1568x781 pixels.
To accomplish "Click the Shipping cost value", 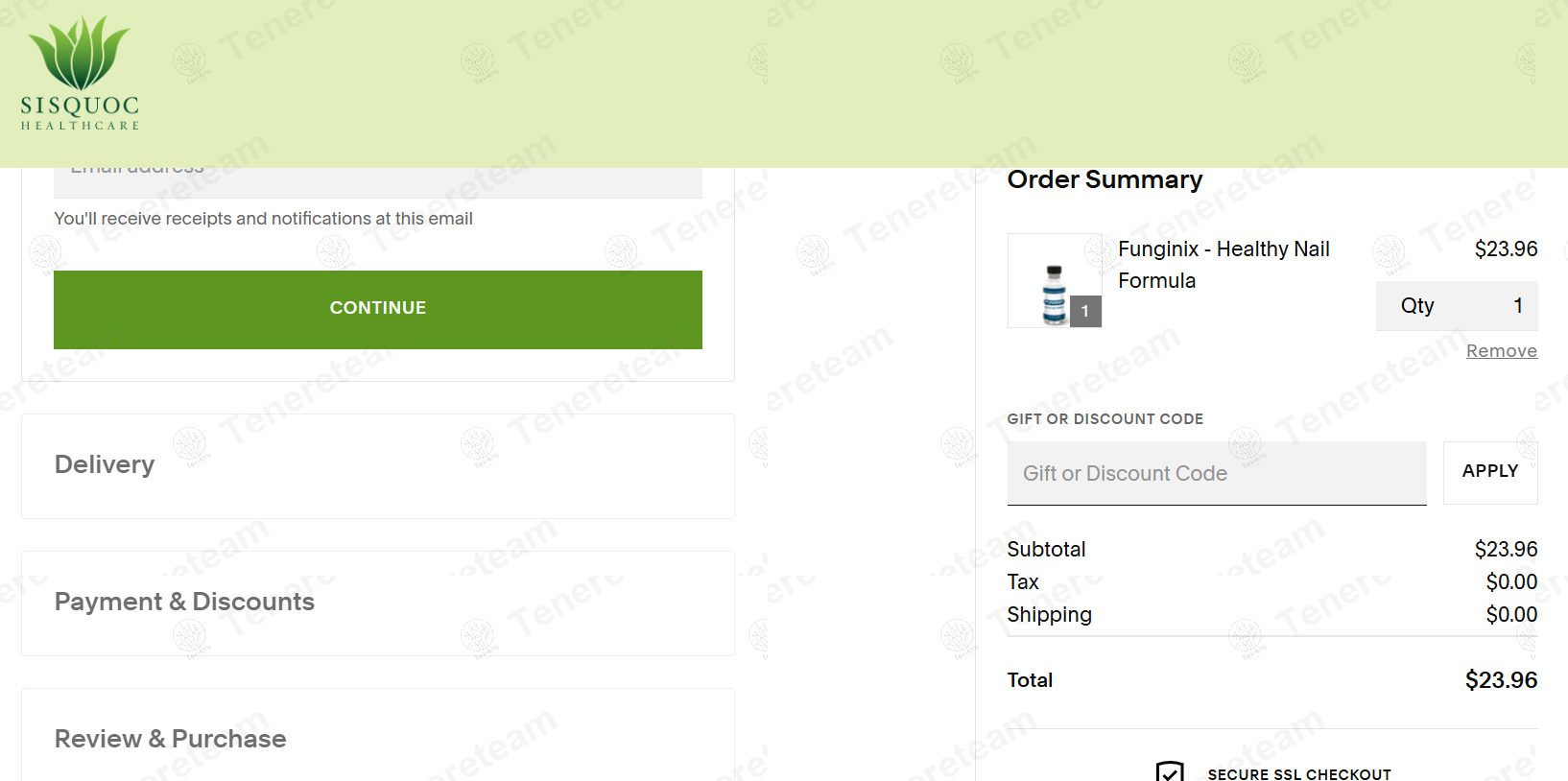I will coord(1511,614).
